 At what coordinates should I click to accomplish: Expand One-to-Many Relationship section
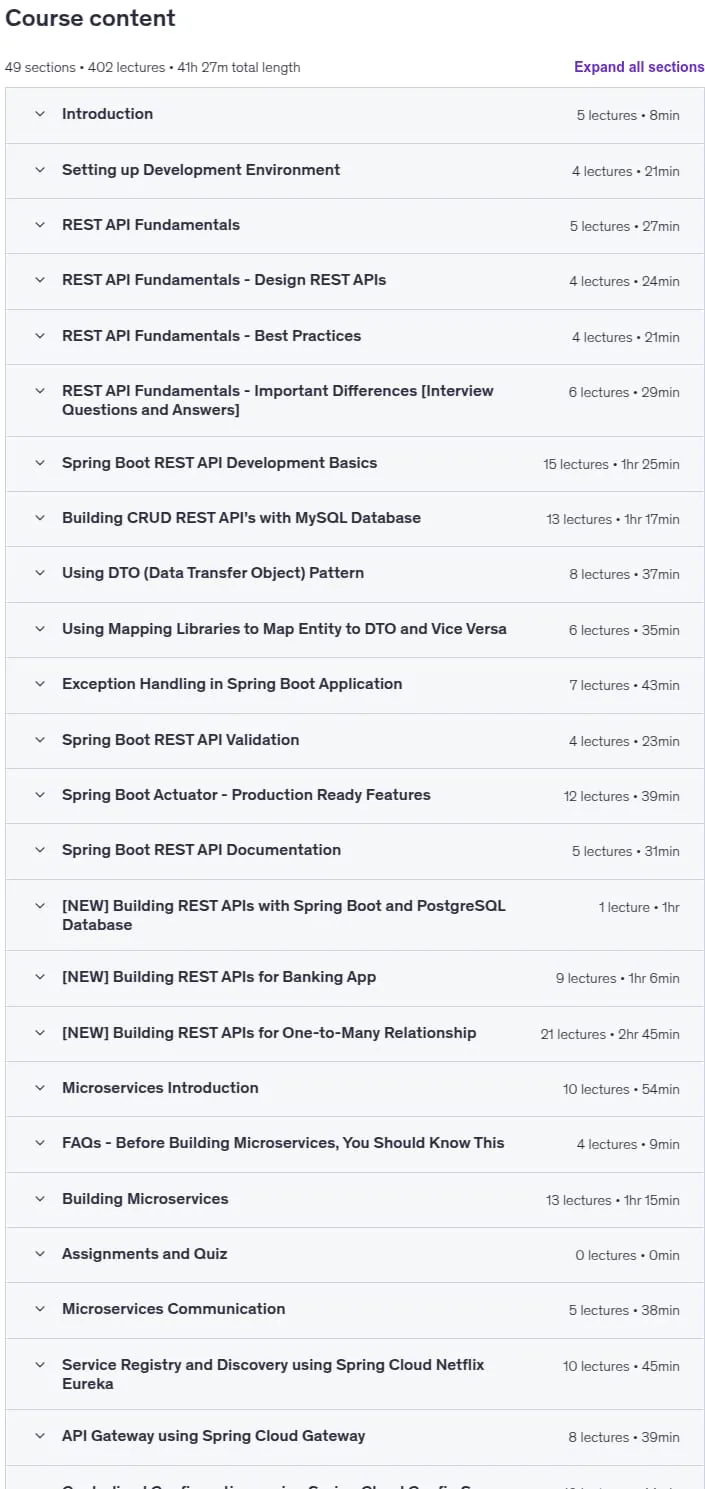[355, 1033]
